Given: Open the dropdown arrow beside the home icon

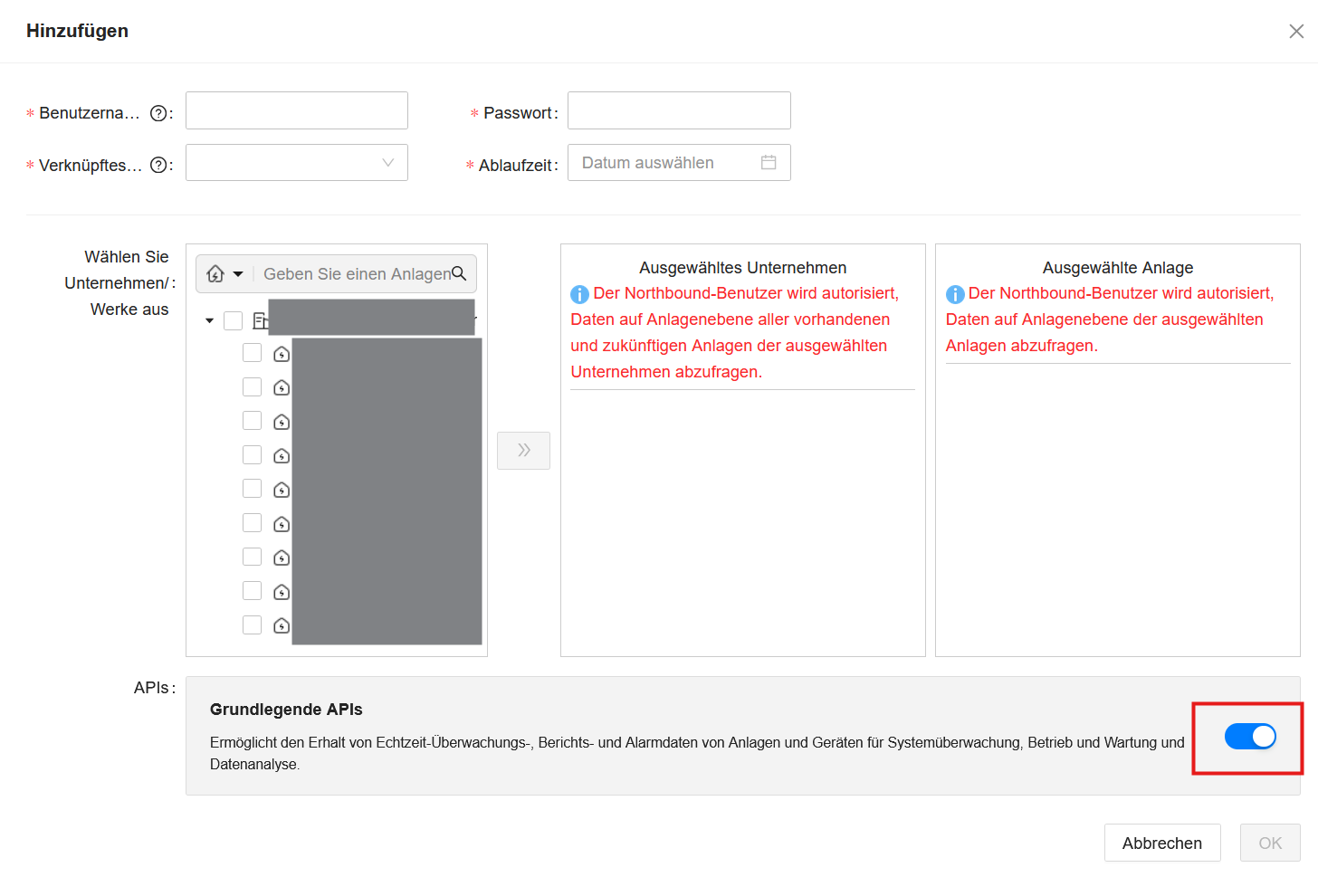Looking at the screenshot, I should 236,273.
